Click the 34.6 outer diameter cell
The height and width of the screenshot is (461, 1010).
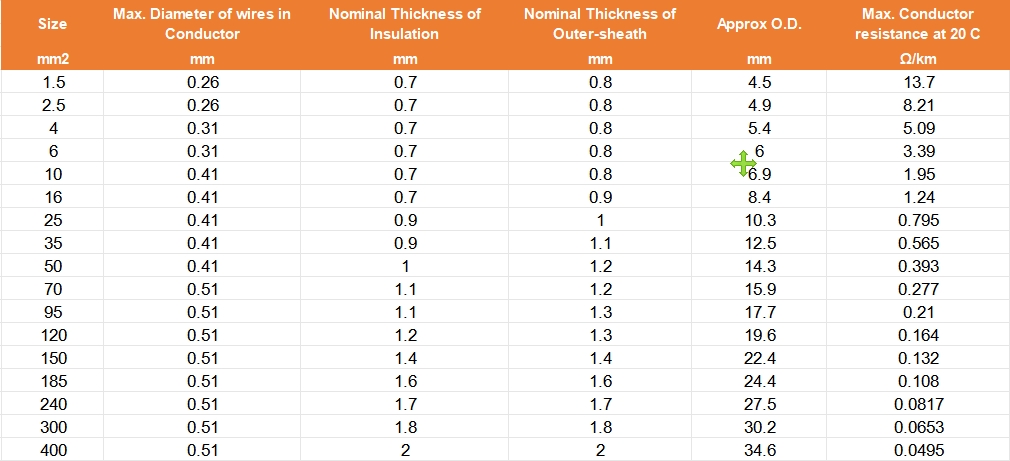[x=760, y=450]
